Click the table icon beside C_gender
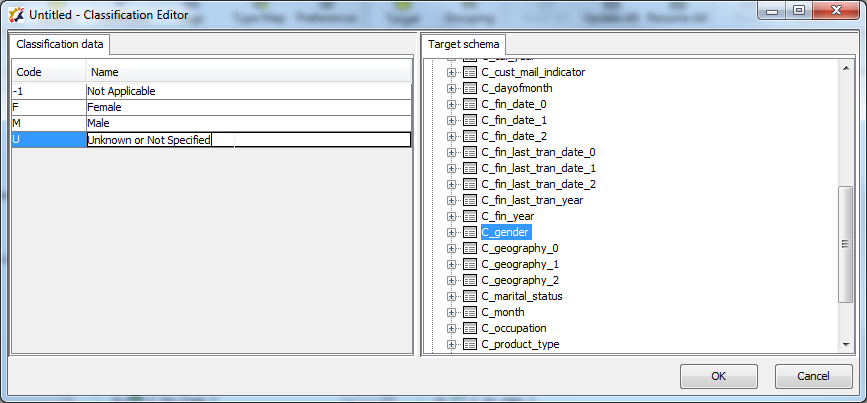This screenshot has height=403, width=867. 470,232
